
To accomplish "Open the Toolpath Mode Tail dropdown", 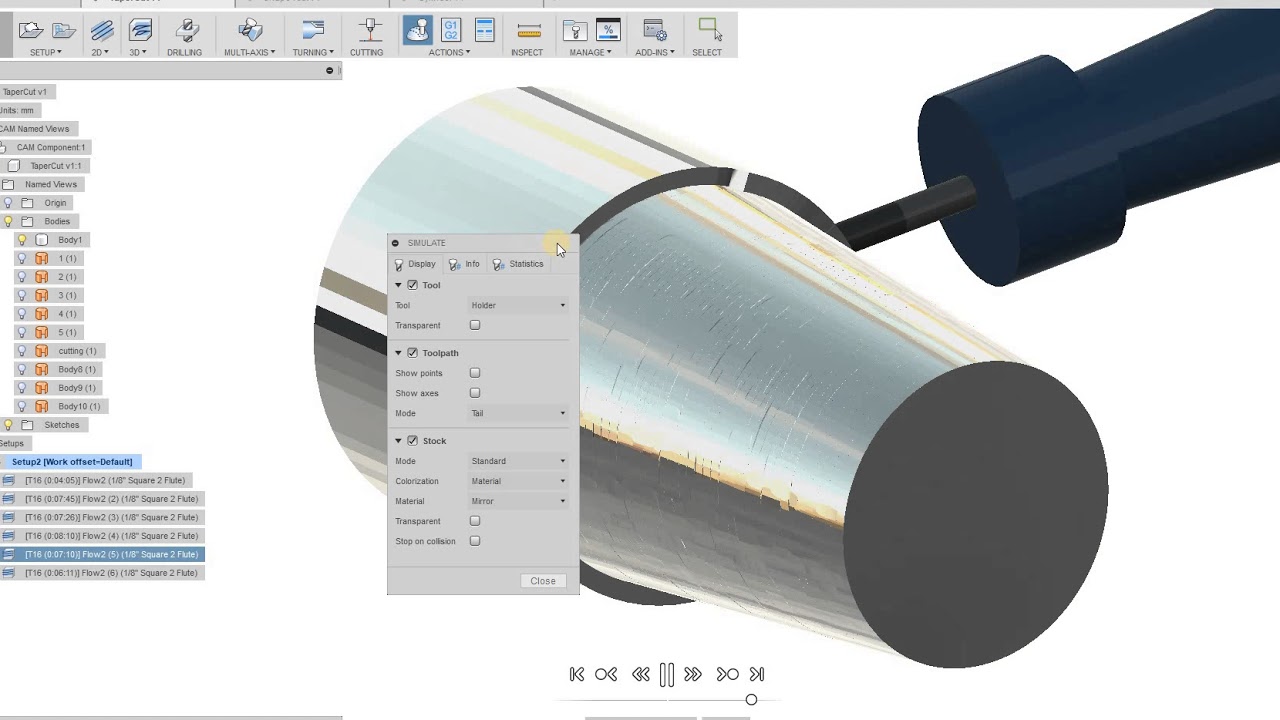I will tap(518, 413).
